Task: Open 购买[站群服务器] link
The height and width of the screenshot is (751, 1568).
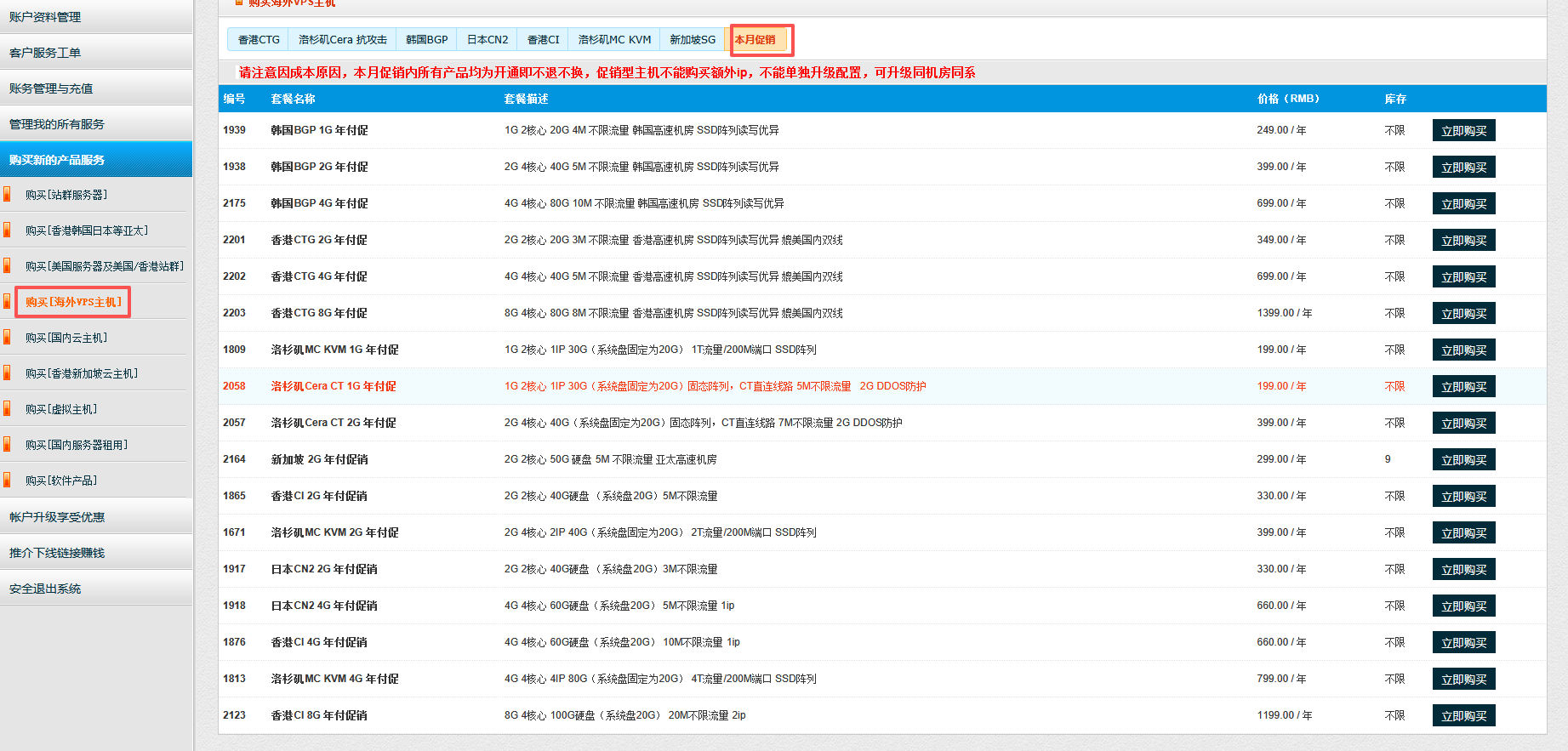Action: [66, 195]
